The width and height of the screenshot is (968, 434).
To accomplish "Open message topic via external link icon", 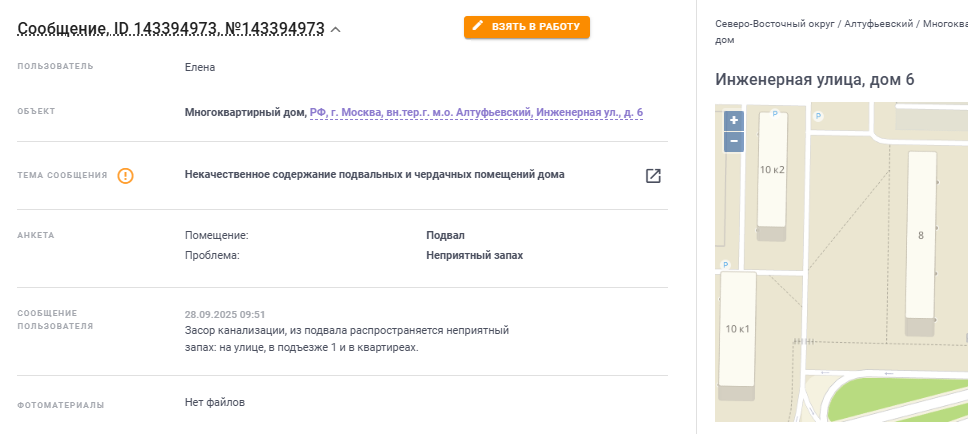I will coord(653,176).
